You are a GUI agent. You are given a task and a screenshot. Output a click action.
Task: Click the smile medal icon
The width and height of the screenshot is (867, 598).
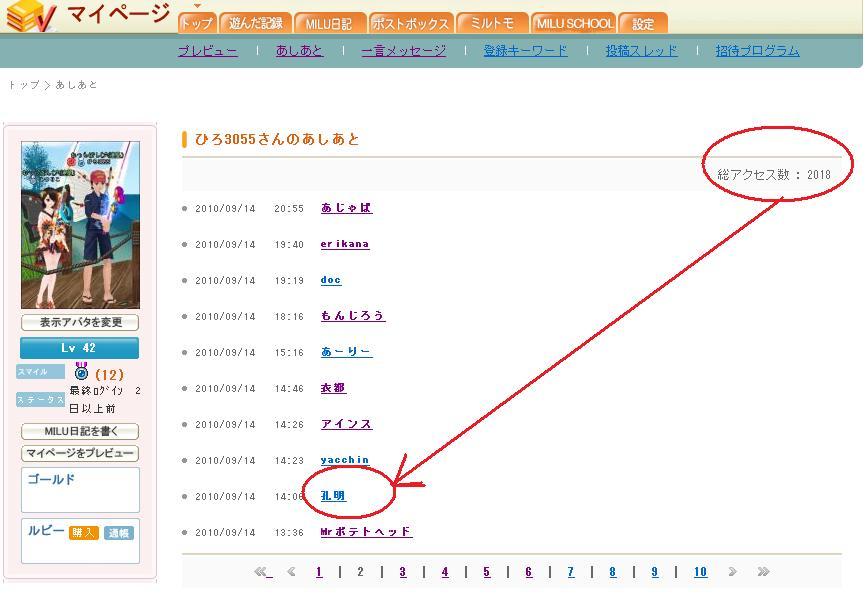(81, 372)
